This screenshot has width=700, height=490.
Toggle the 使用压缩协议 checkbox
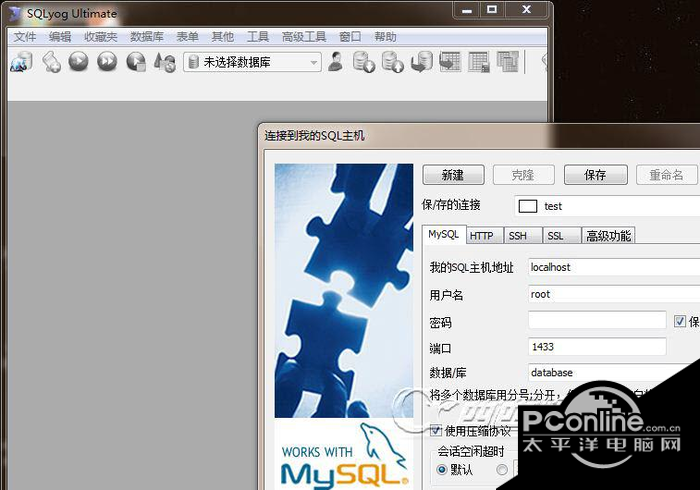click(x=436, y=430)
